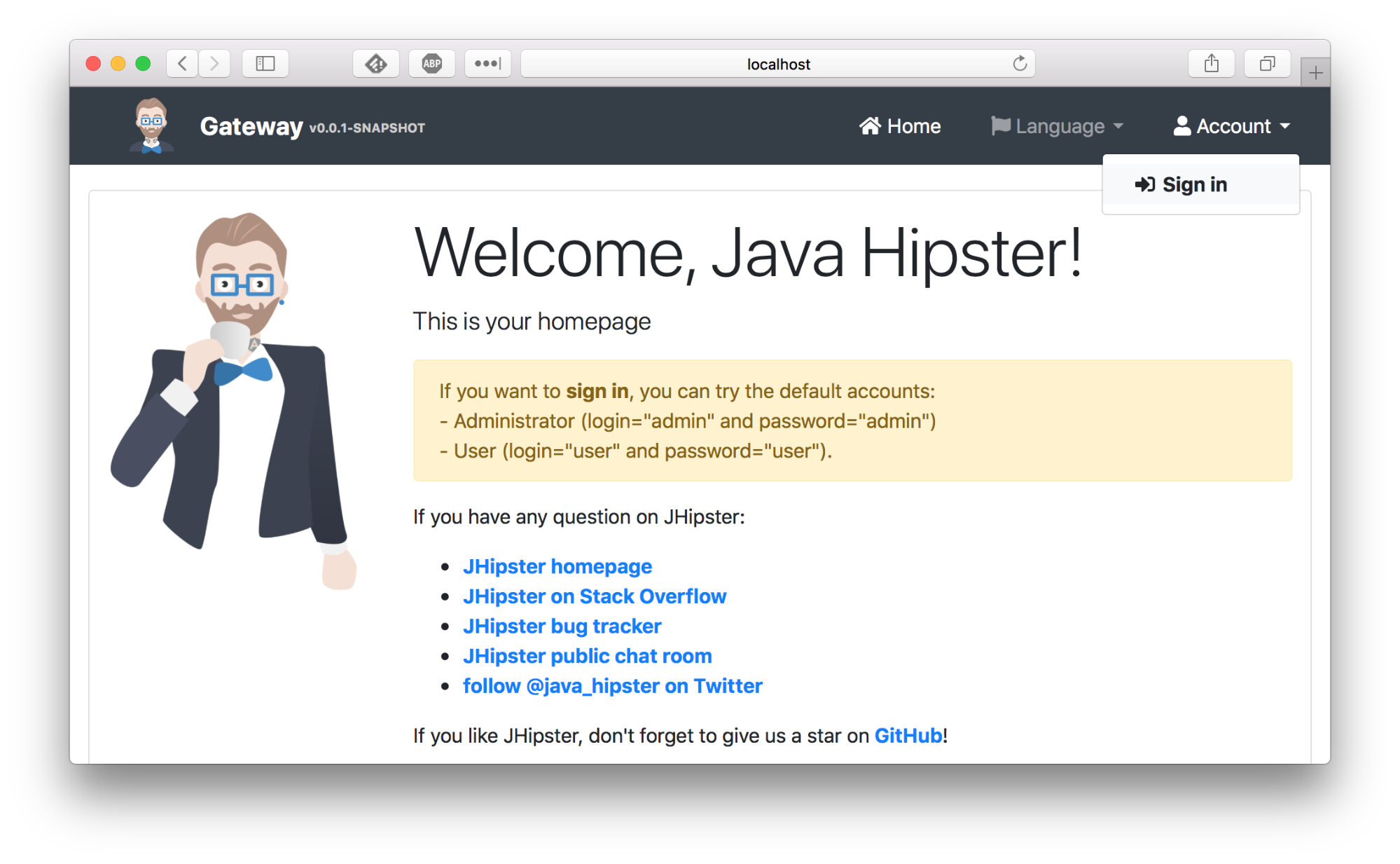Click the Account user icon

click(1182, 126)
